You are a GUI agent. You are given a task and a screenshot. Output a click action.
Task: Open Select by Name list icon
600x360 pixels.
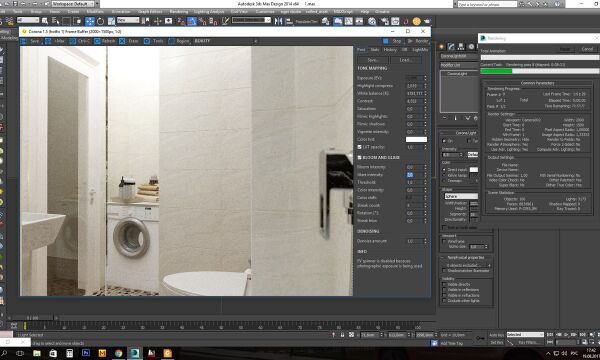(x=55, y=21)
